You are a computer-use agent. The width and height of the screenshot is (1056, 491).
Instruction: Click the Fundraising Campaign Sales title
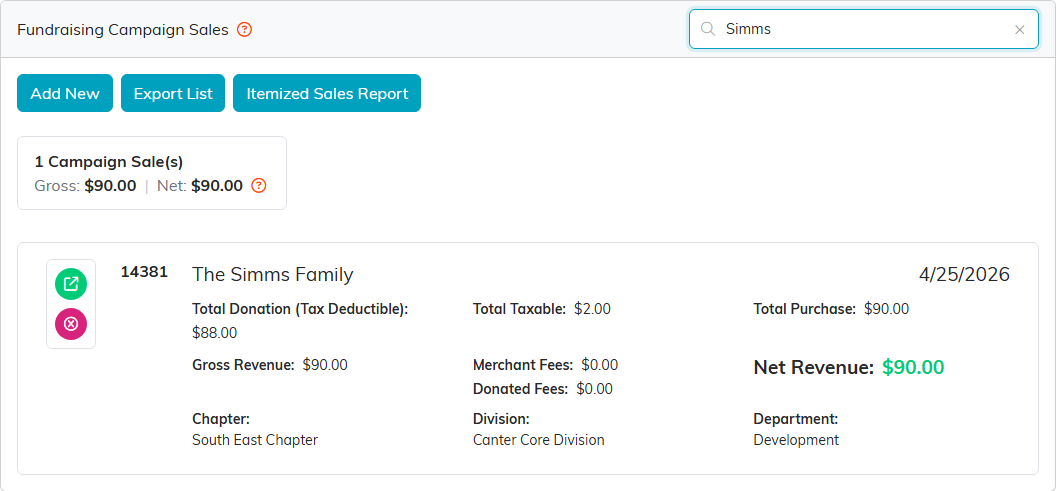pos(123,30)
